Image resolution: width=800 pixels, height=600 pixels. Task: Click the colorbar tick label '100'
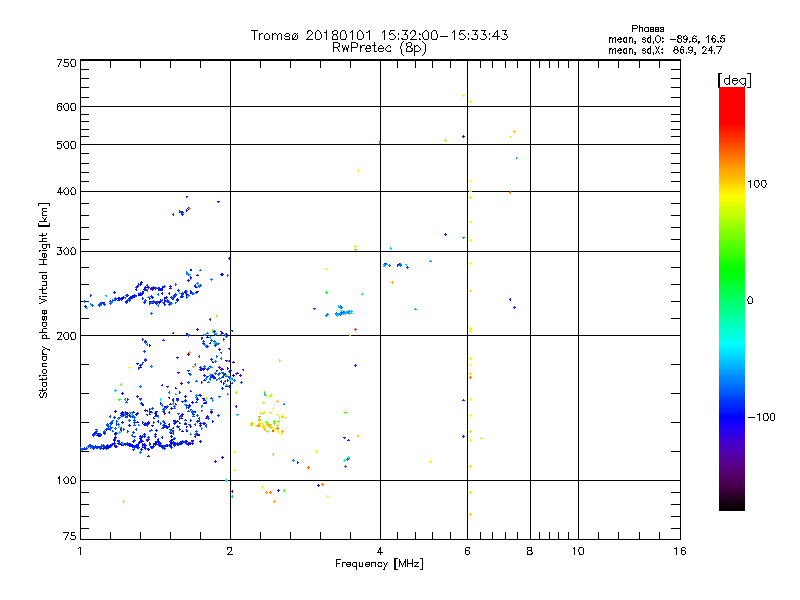(757, 184)
